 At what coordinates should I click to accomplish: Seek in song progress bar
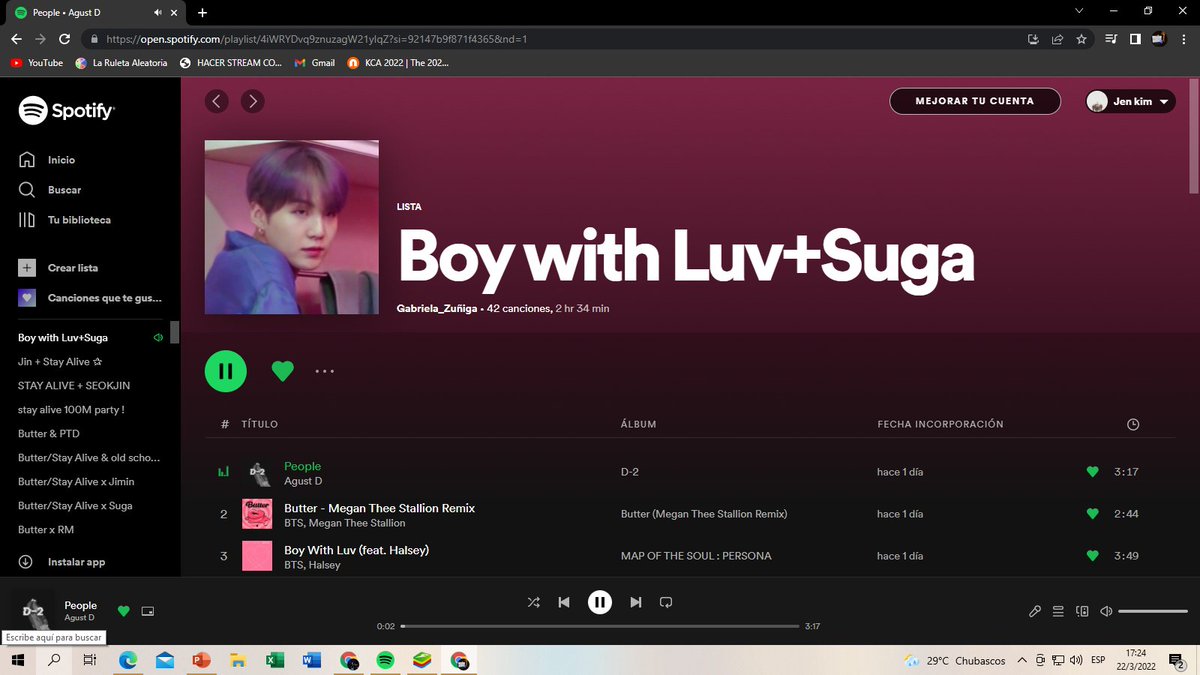pyautogui.click(x=599, y=627)
